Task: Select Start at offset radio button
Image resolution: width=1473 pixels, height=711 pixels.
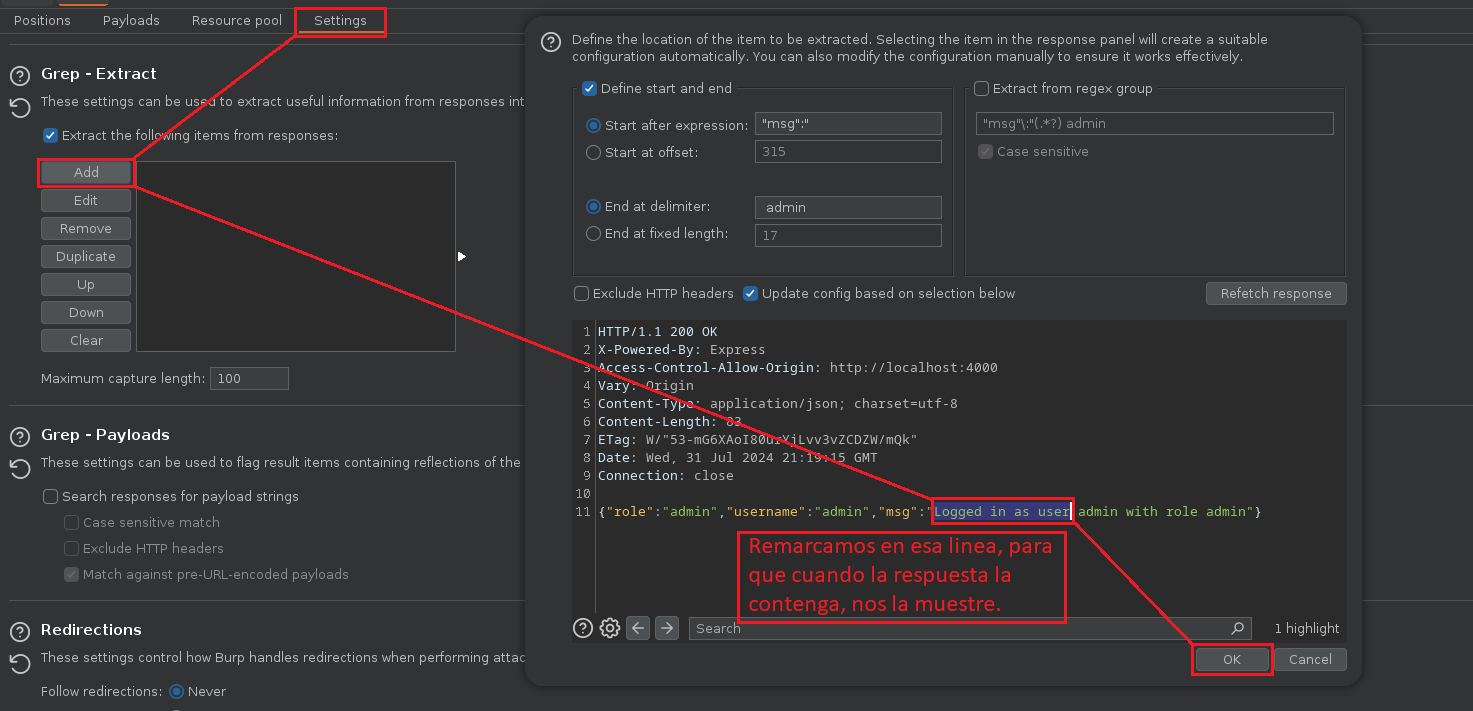Action: point(594,153)
